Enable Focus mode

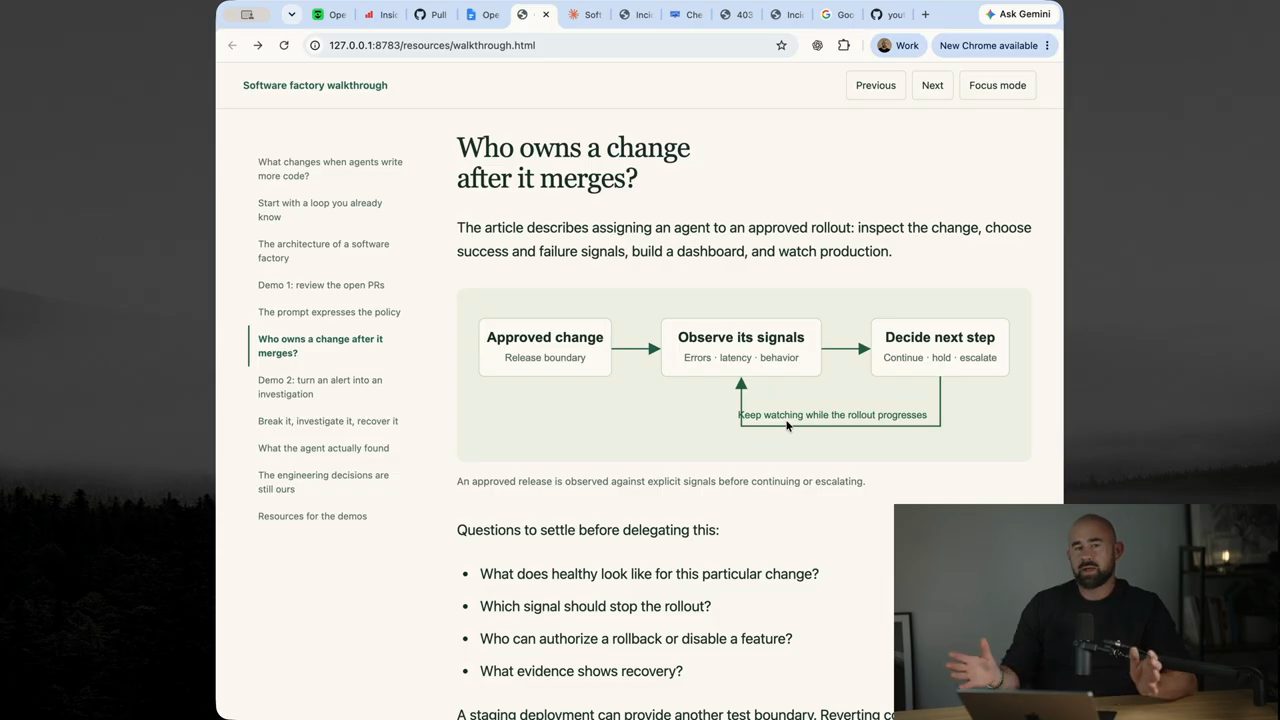pos(998,85)
